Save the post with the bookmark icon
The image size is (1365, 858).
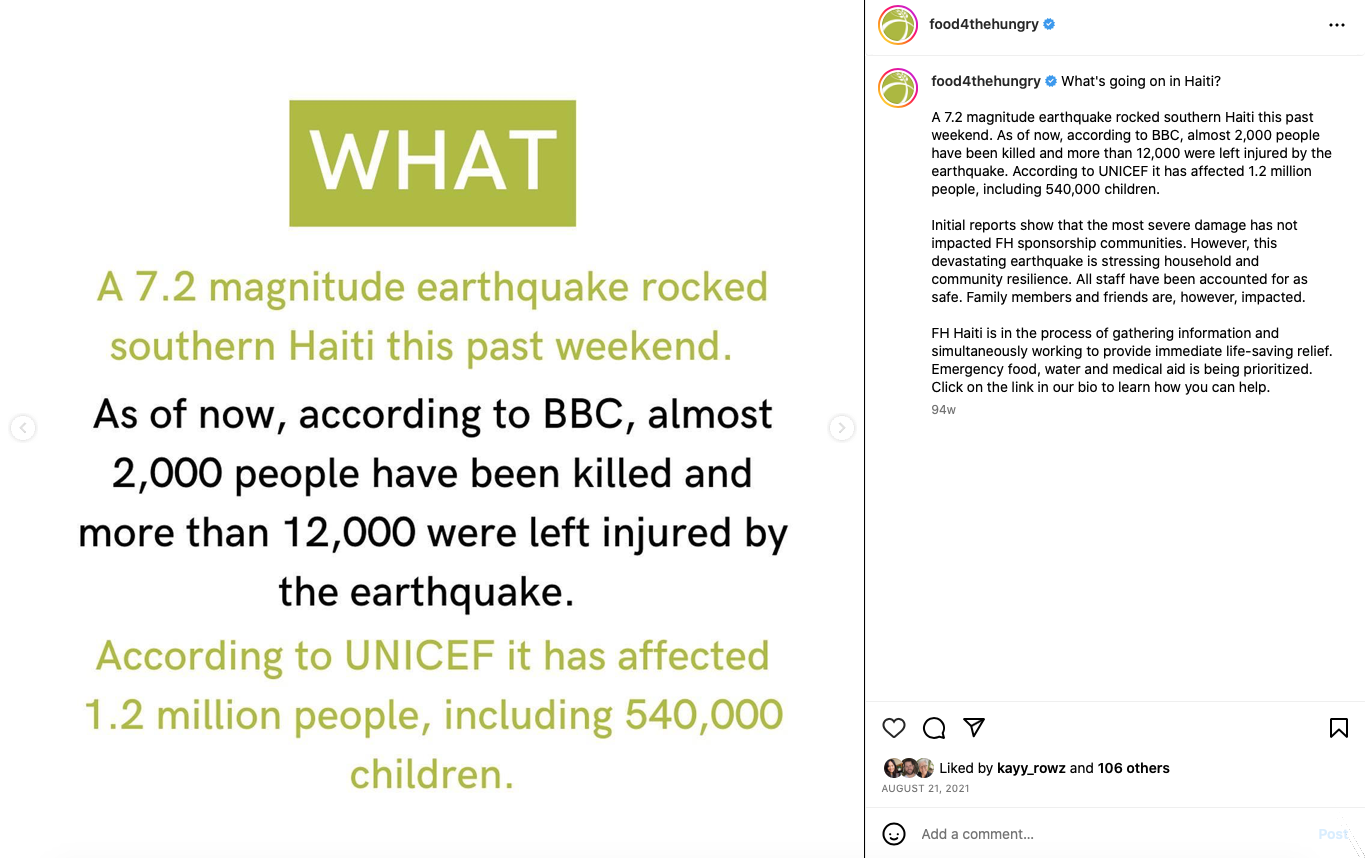click(1339, 728)
